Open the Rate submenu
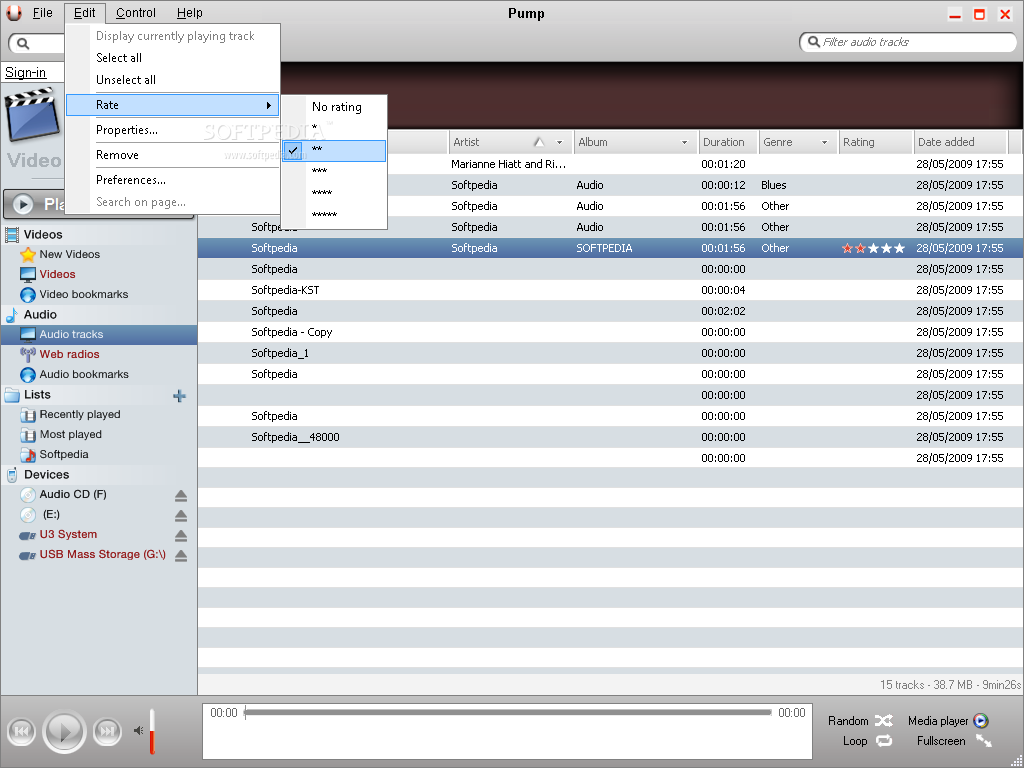The height and width of the screenshot is (768, 1024). coord(172,105)
